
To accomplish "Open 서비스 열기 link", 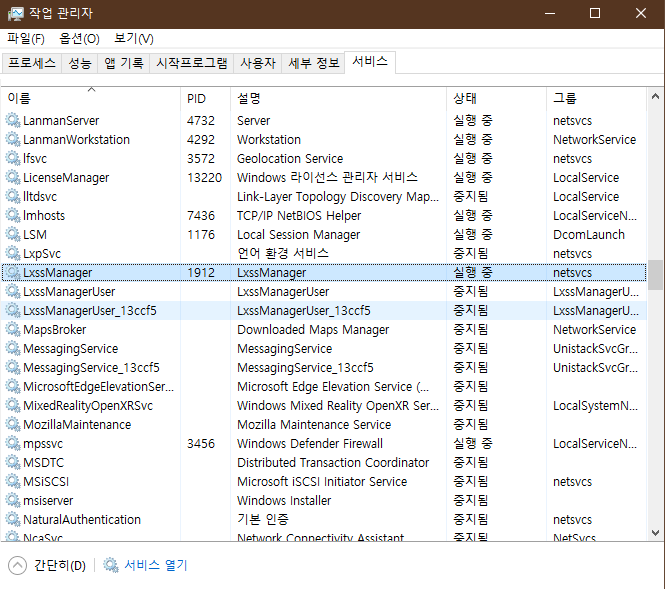I will coord(155,565).
